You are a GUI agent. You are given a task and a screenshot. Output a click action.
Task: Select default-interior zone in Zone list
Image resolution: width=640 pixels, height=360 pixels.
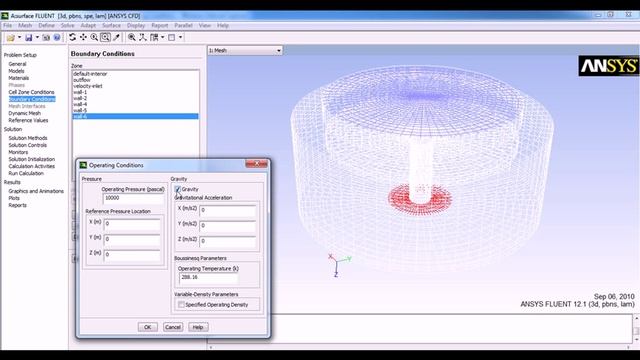click(135, 74)
